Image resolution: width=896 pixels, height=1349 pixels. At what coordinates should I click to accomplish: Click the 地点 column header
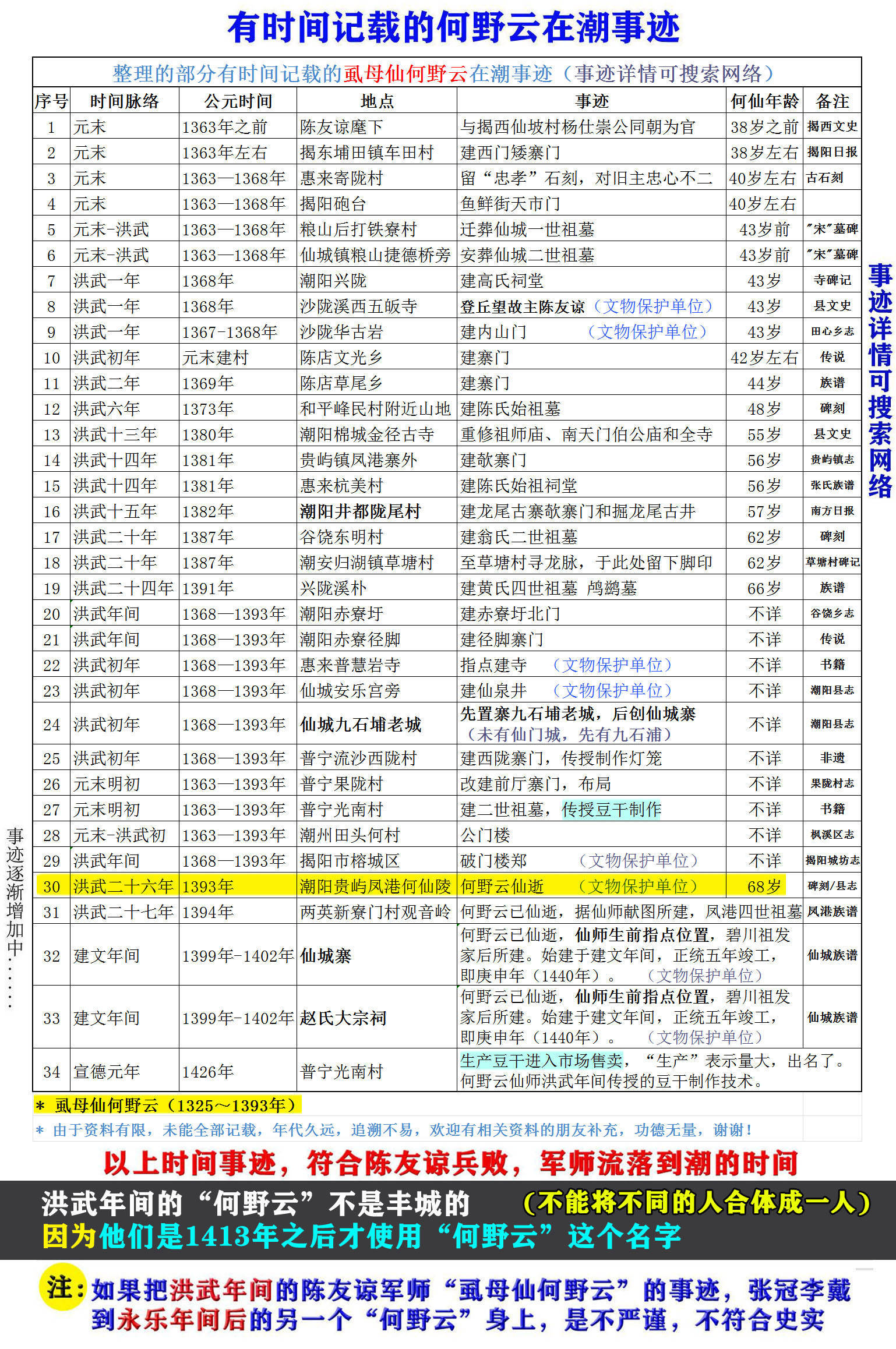point(377,101)
